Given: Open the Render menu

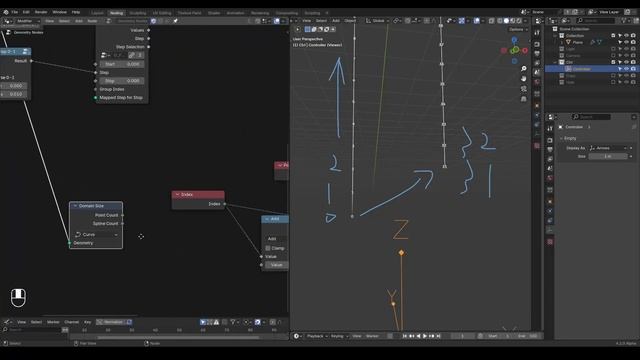Looking at the screenshot, I should click(41, 12).
